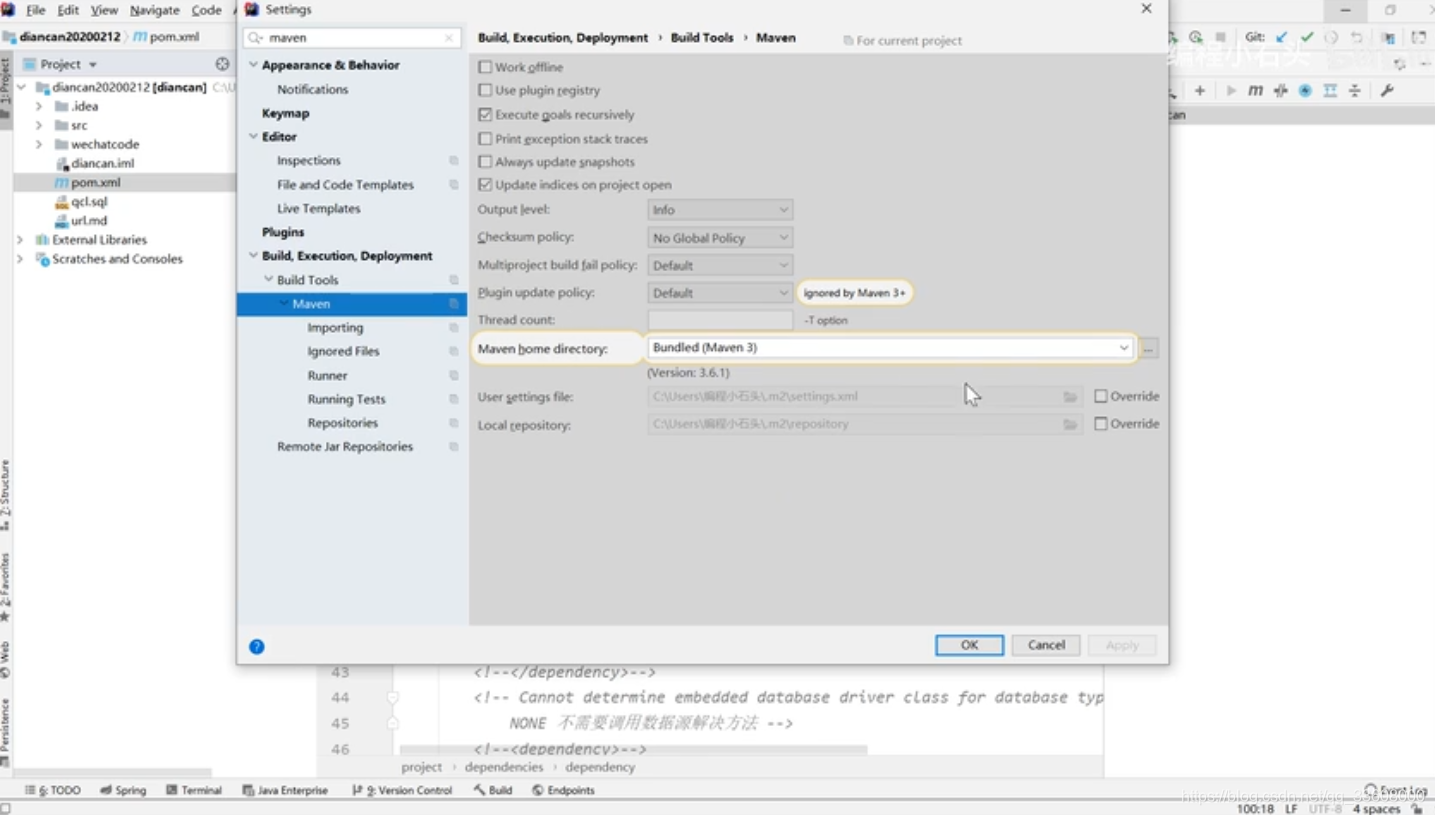Check Override for User settings file
The image size is (1435, 815).
tap(1101, 396)
